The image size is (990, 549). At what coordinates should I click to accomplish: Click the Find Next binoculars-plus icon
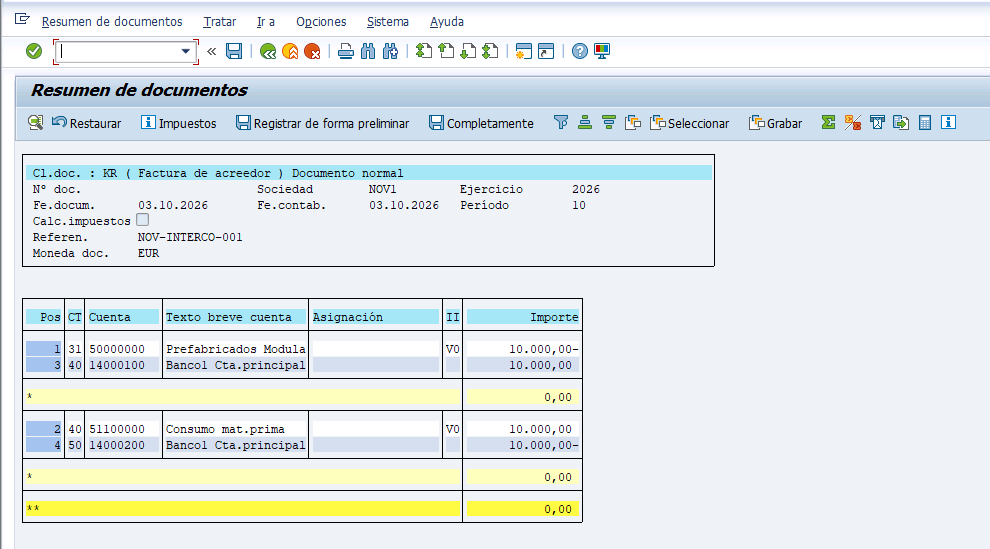[390, 51]
